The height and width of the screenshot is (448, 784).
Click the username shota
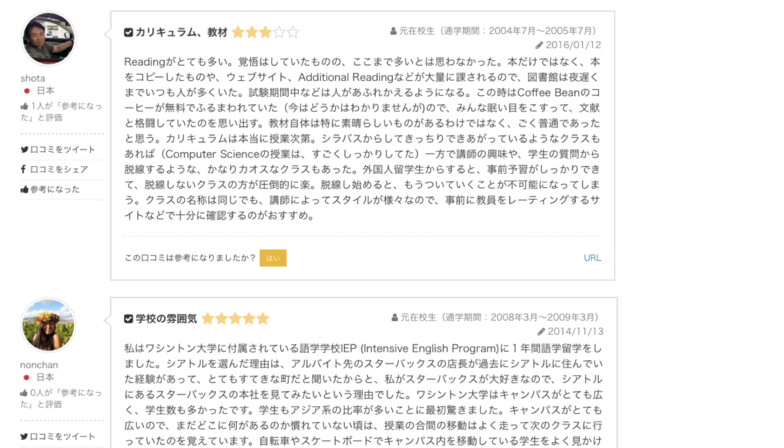pyautogui.click(x=33, y=78)
